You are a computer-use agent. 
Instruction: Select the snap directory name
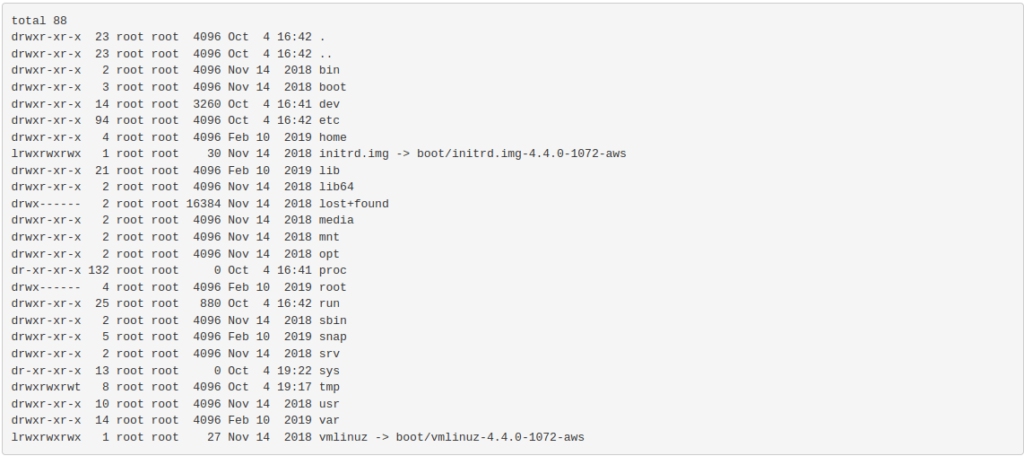(332, 337)
